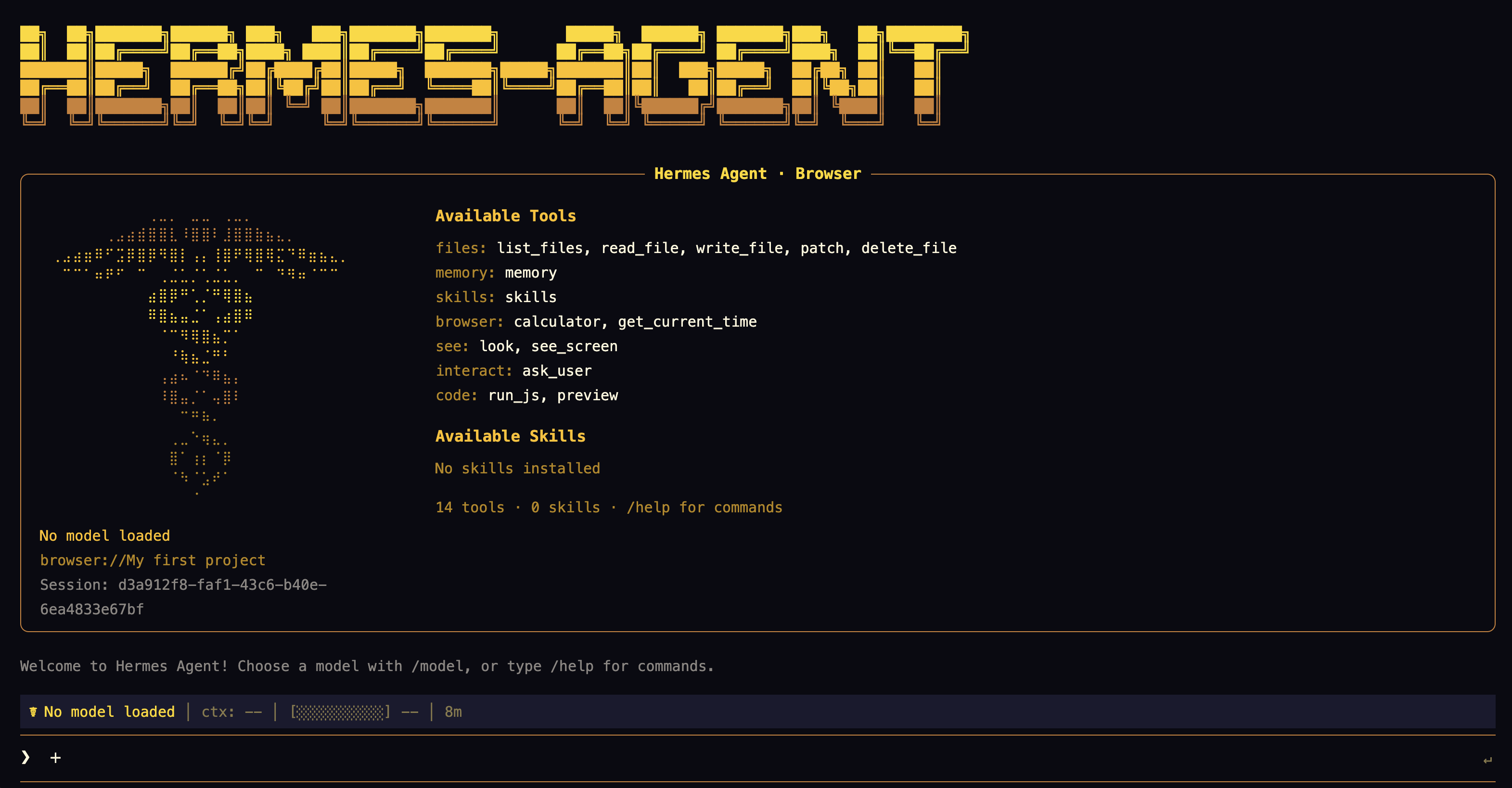Click the 'delete_file' tool name
The width and height of the screenshot is (1512, 788).
click(x=909, y=248)
